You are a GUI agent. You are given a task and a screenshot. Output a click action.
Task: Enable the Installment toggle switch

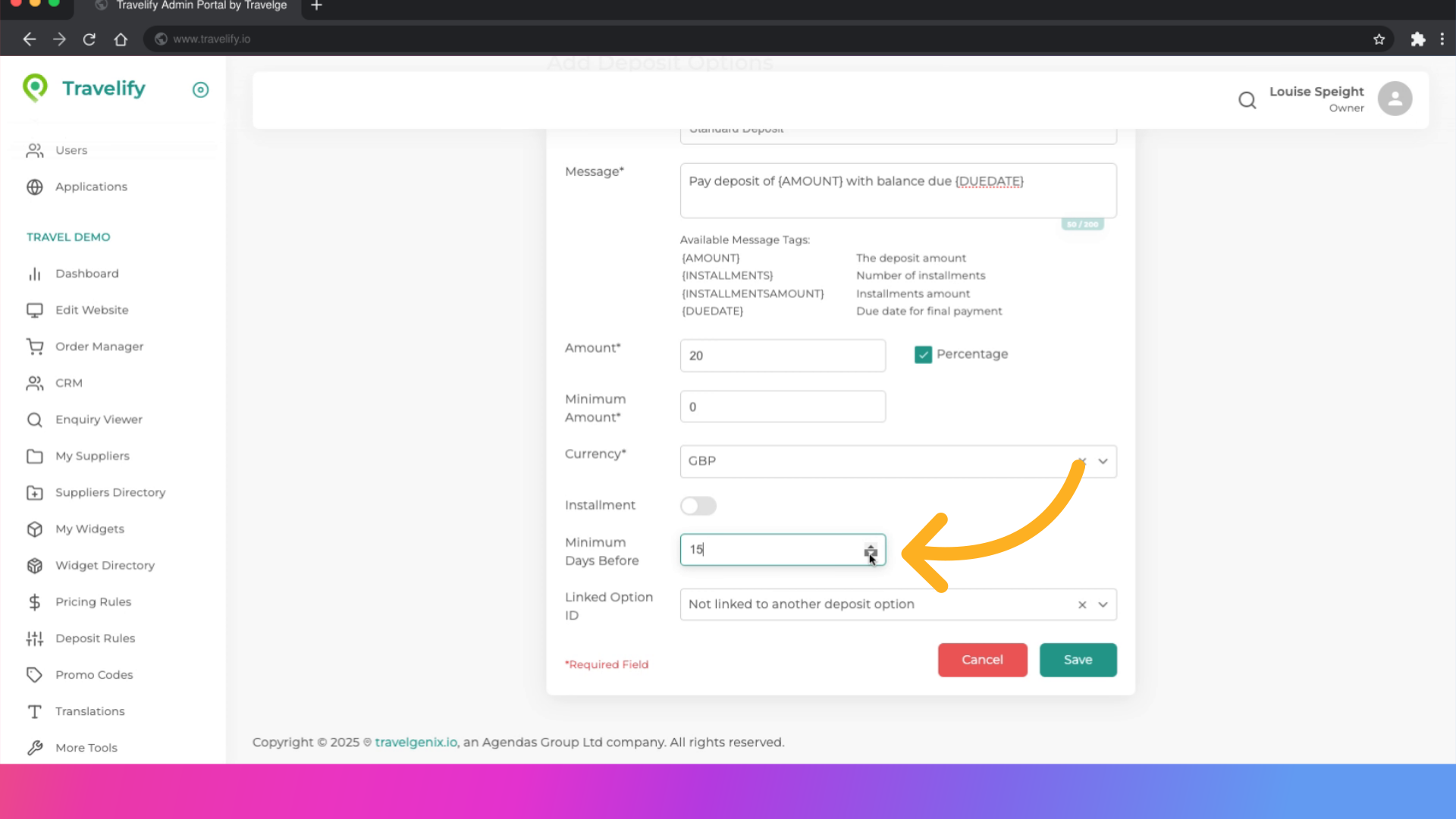tap(698, 506)
